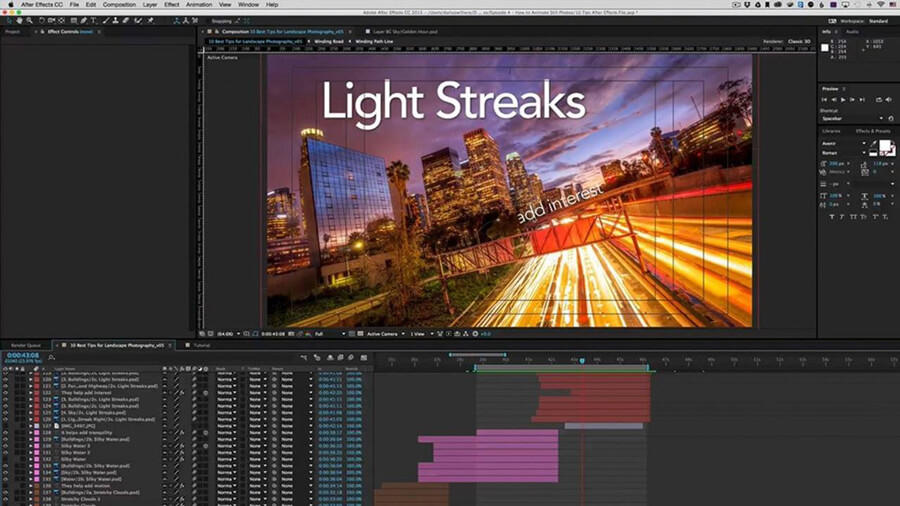Click the Play button in Preview panel
Viewport: 900px width, 506px height.
click(x=843, y=100)
